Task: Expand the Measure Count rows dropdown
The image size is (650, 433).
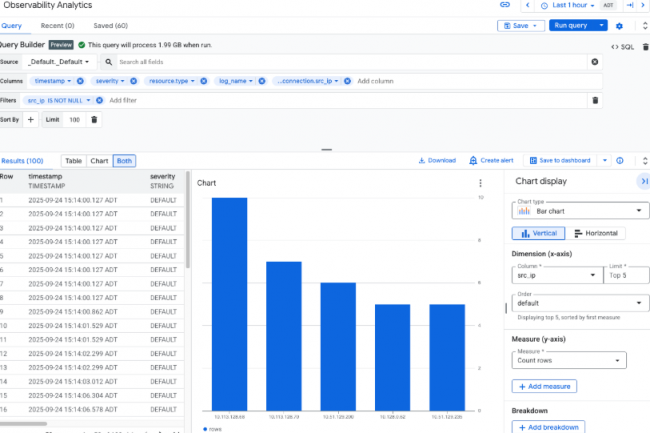Action: point(569,360)
